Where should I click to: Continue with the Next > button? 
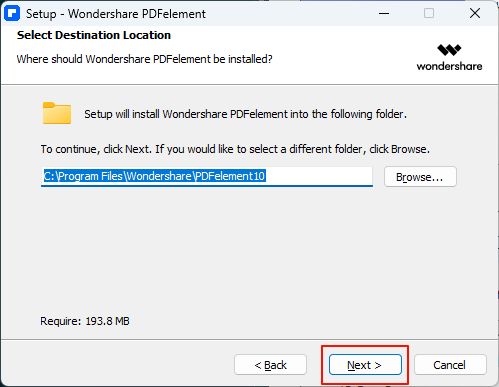pos(365,365)
